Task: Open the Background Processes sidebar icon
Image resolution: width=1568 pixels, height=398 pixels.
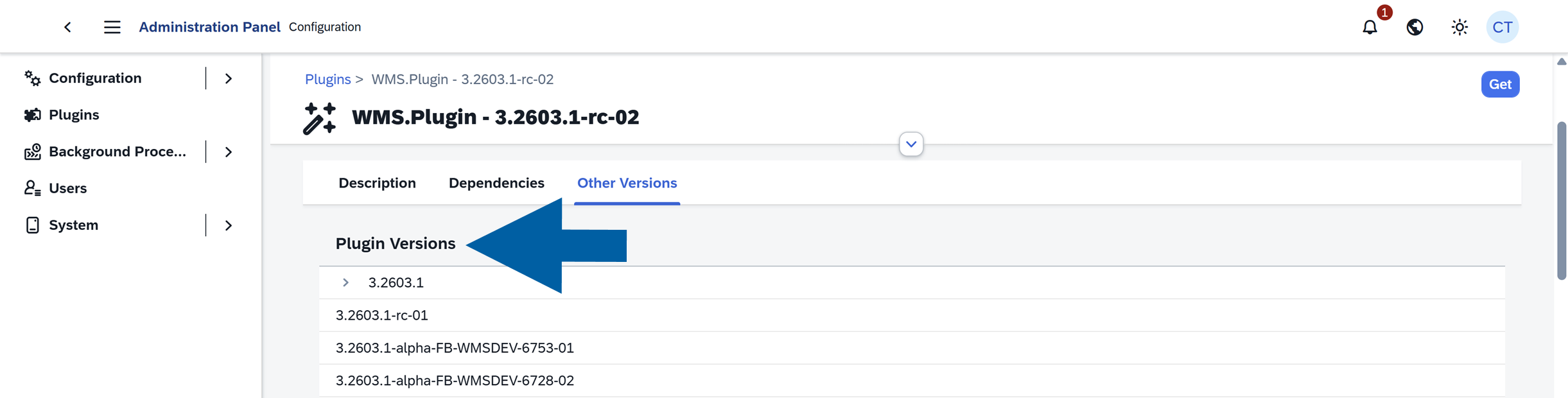Action: point(32,151)
